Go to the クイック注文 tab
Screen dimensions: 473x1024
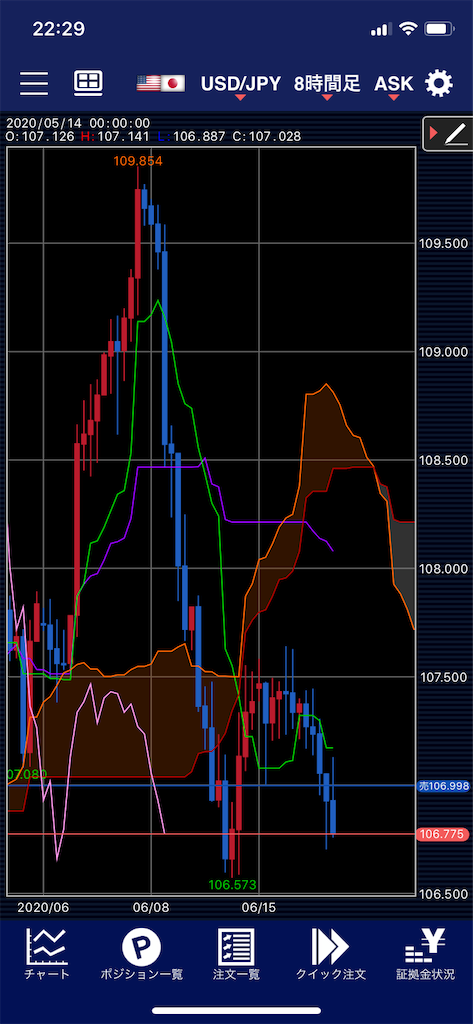331,954
